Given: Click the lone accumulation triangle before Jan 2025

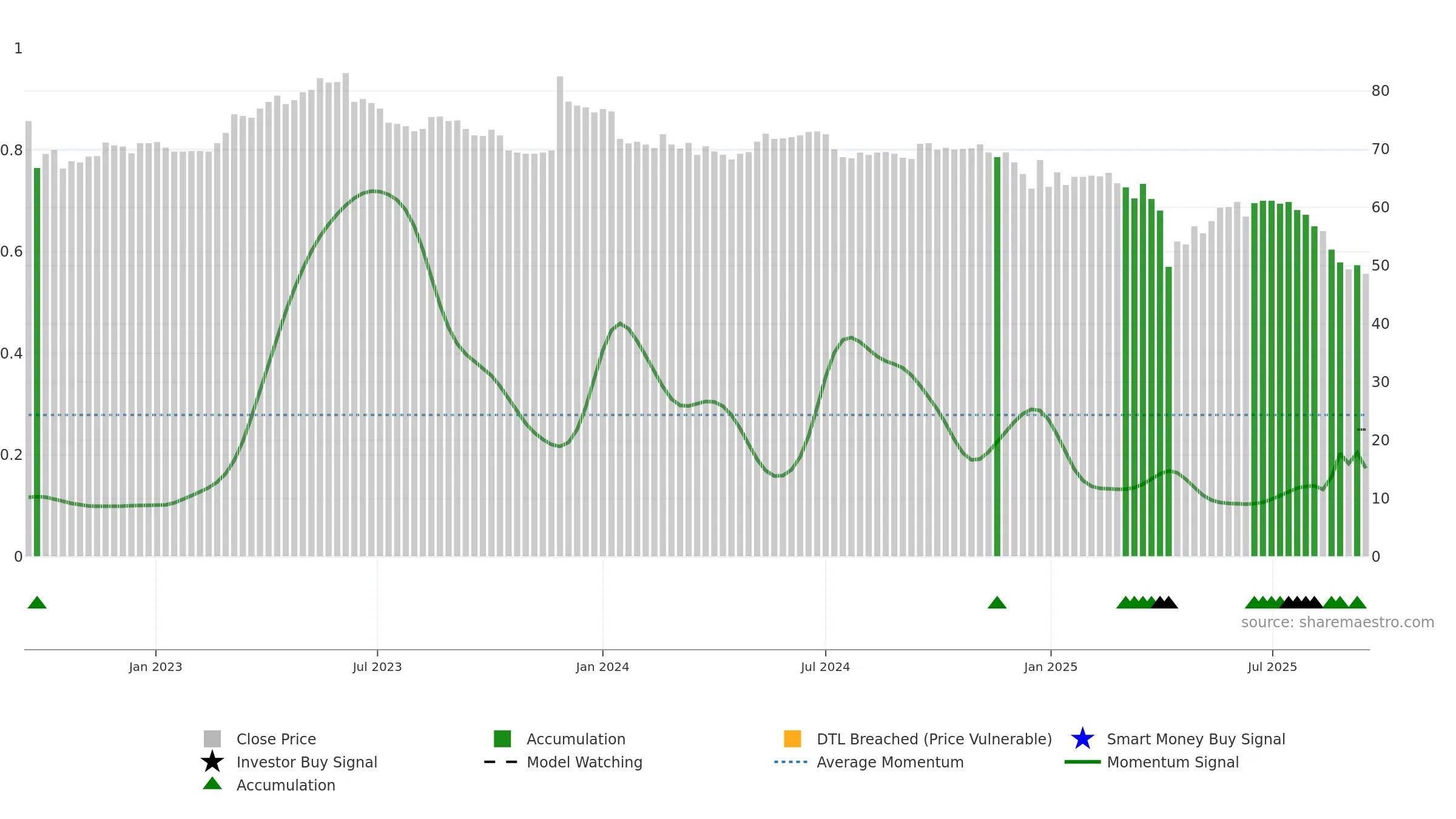Looking at the screenshot, I should click(997, 602).
